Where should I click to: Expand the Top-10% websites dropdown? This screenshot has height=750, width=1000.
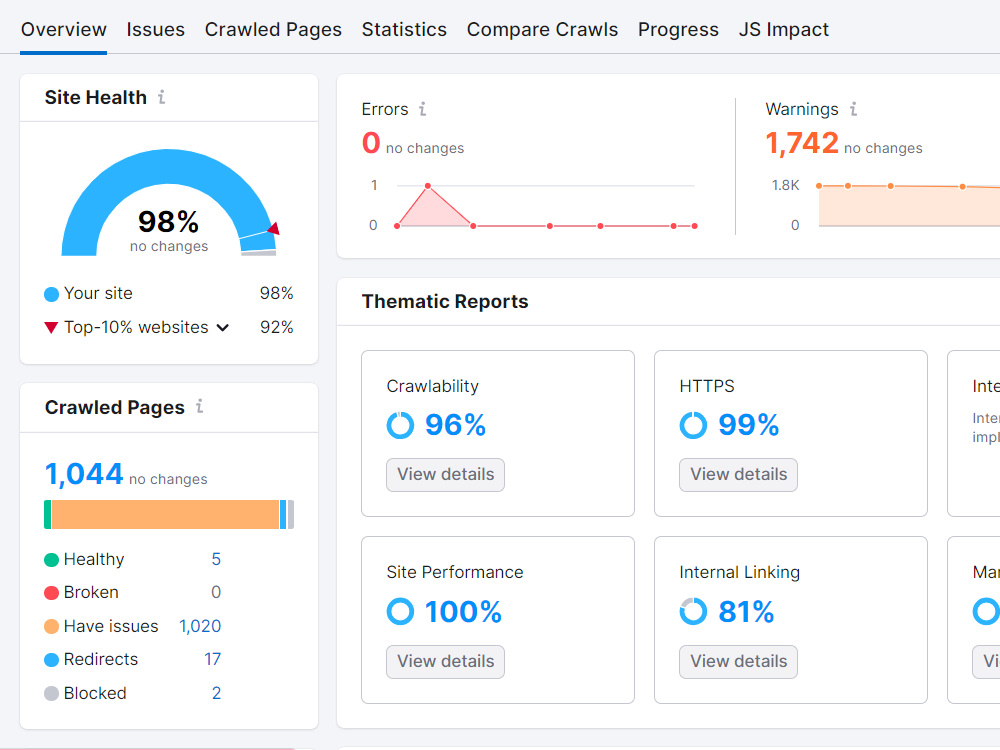click(223, 328)
